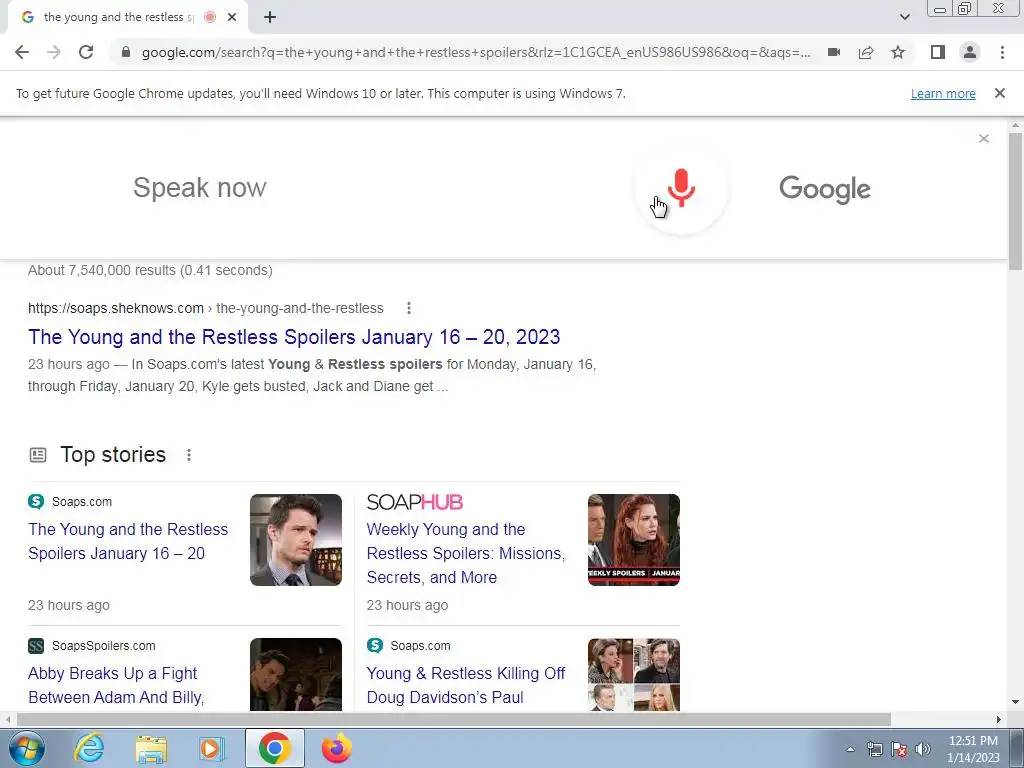
Task: Close the young and the restless tab
Action: [x=232, y=18]
